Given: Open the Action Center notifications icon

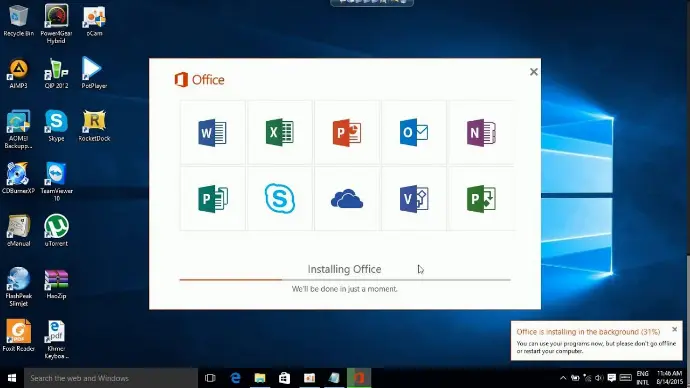Looking at the screenshot, I should pos(611,378).
